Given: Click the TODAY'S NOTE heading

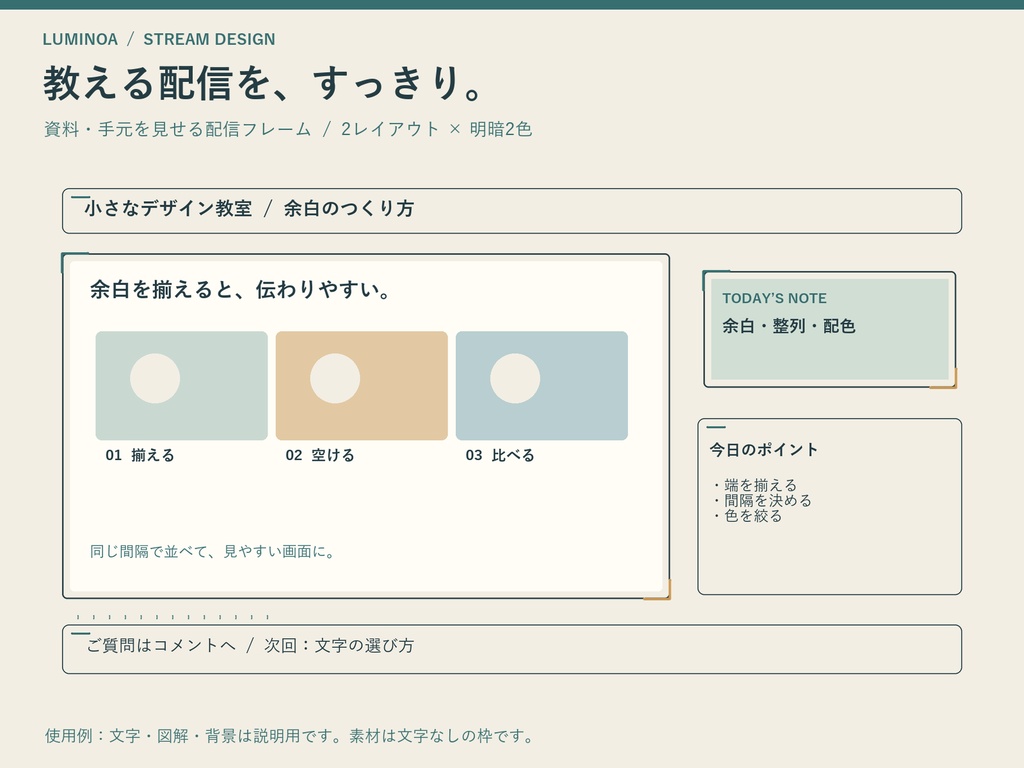Looking at the screenshot, I should 775,298.
